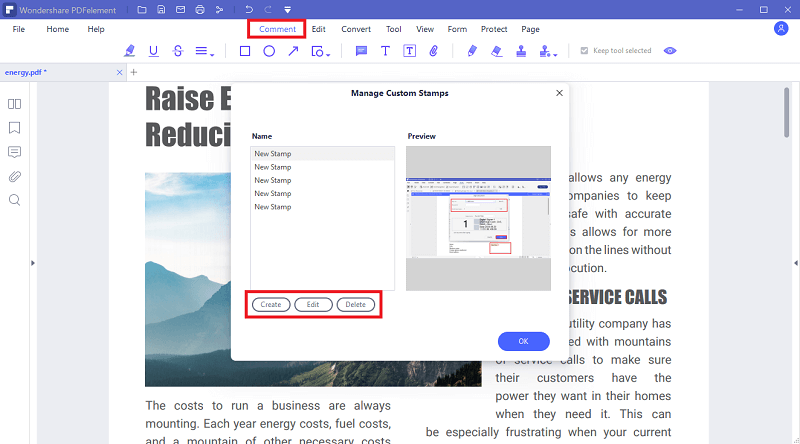The height and width of the screenshot is (444, 800).
Task: Open the search panel
Action: click(x=14, y=200)
